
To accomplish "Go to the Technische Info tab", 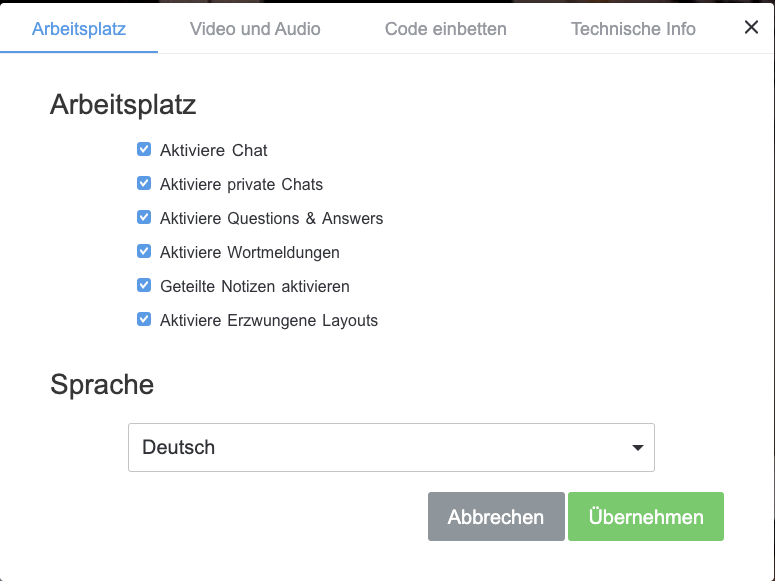I will pyautogui.click(x=633, y=29).
